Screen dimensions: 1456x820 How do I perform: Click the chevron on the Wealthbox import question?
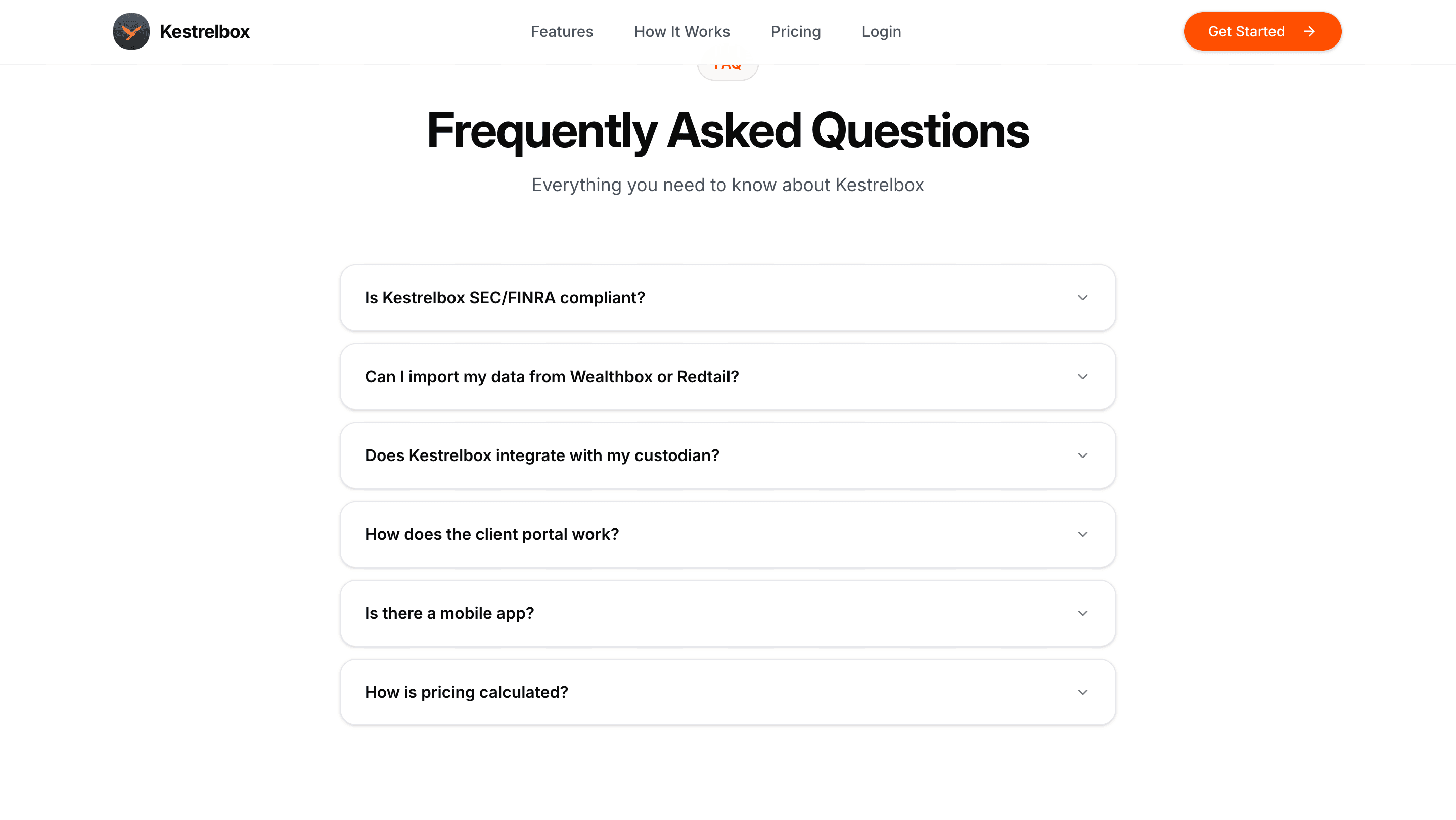pos(1082,376)
